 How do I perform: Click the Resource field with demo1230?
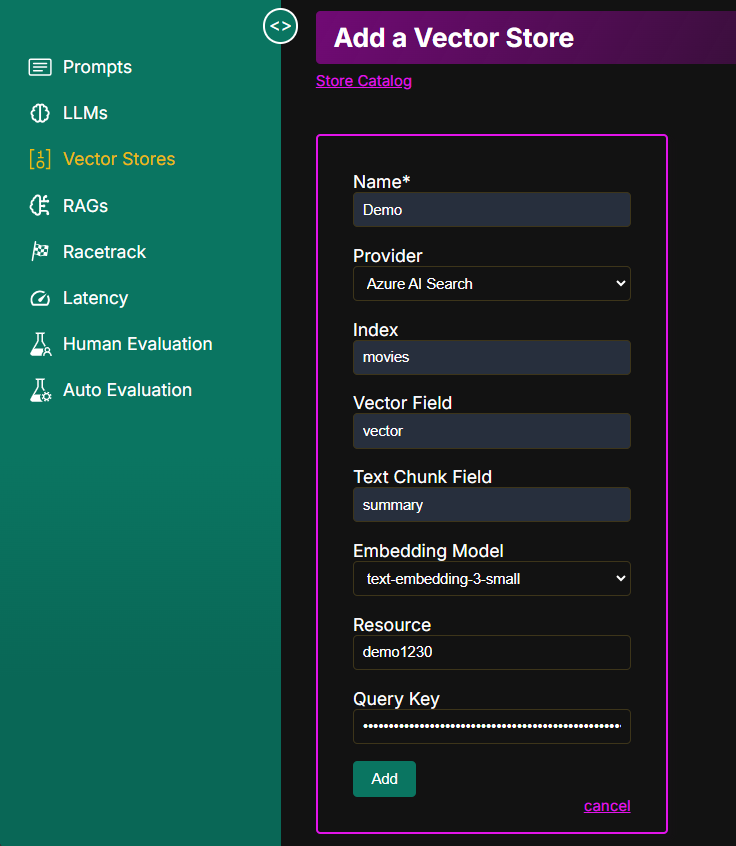[x=492, y=652]
